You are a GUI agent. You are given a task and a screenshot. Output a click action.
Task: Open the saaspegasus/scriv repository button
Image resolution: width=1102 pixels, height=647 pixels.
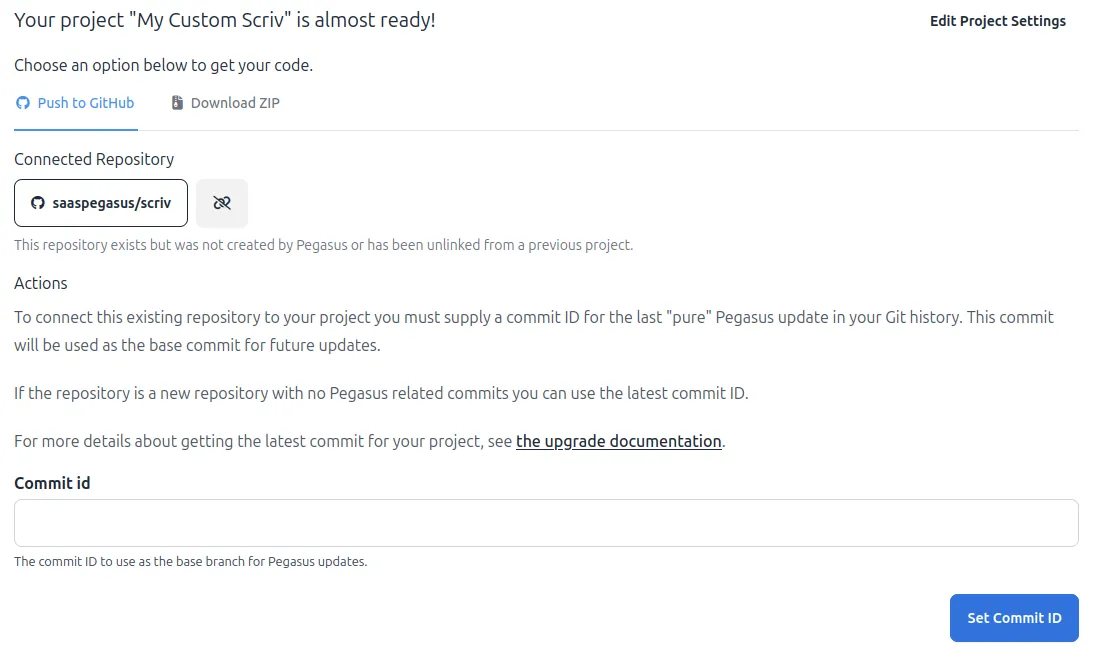[x=100, y=203]
